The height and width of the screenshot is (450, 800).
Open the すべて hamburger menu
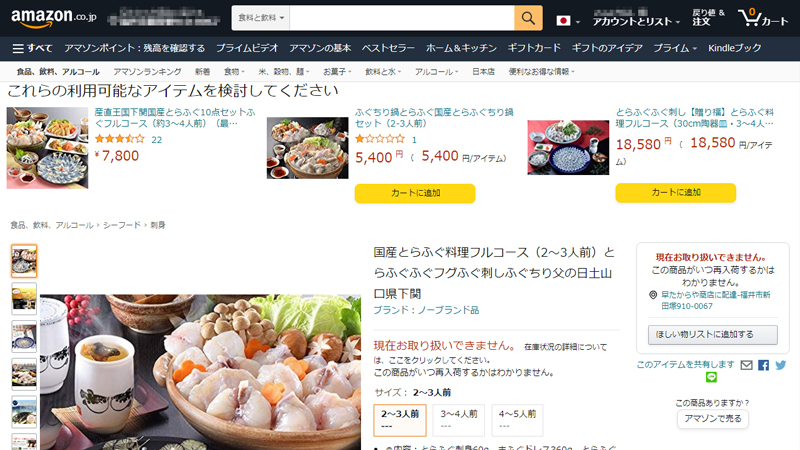pyautogui.click(x=32, y=48)
